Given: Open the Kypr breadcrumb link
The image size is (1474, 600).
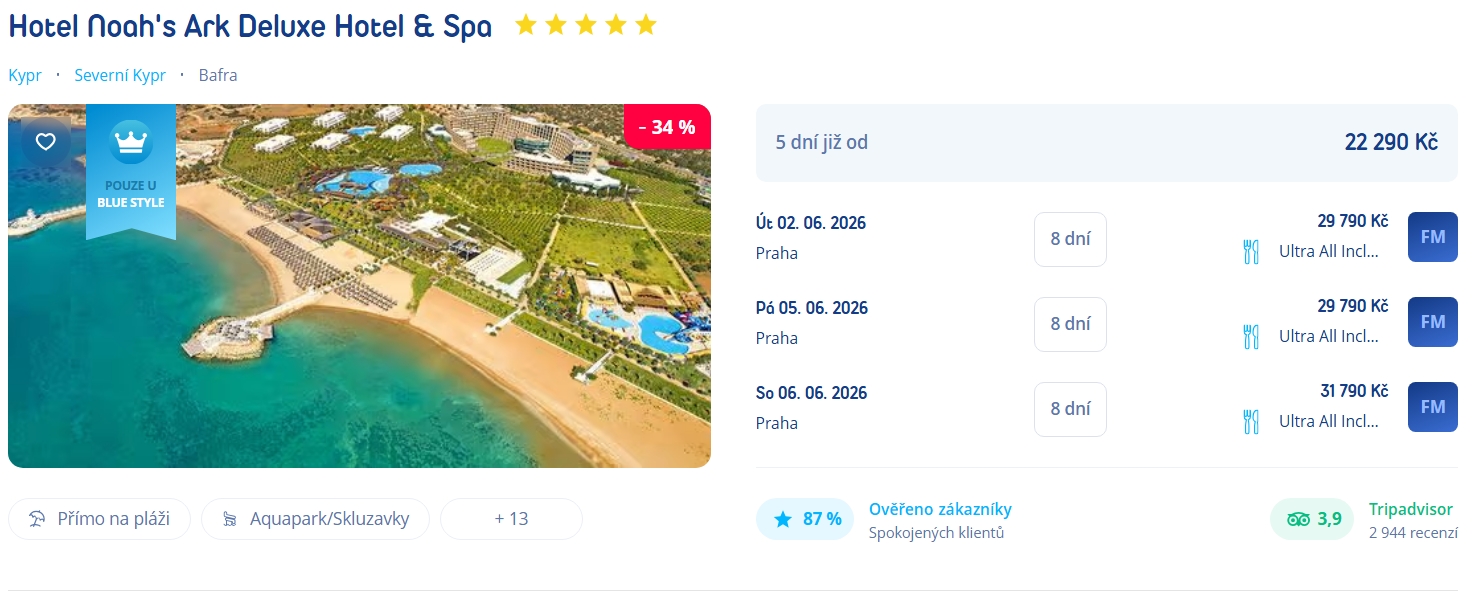Looking at the screenshot, I should click(x=25, y=75).
